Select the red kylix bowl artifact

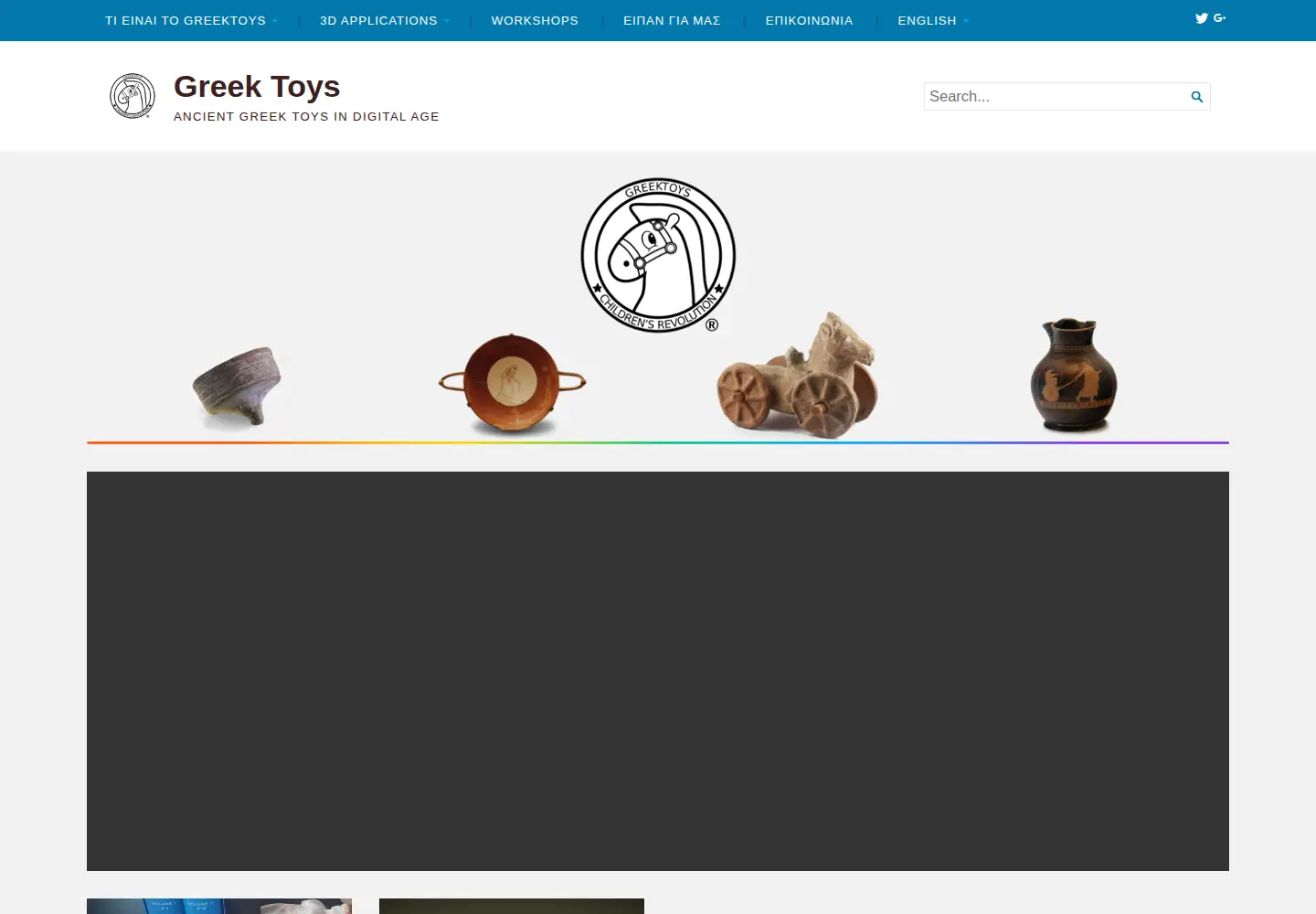click(x=512, y=383)
